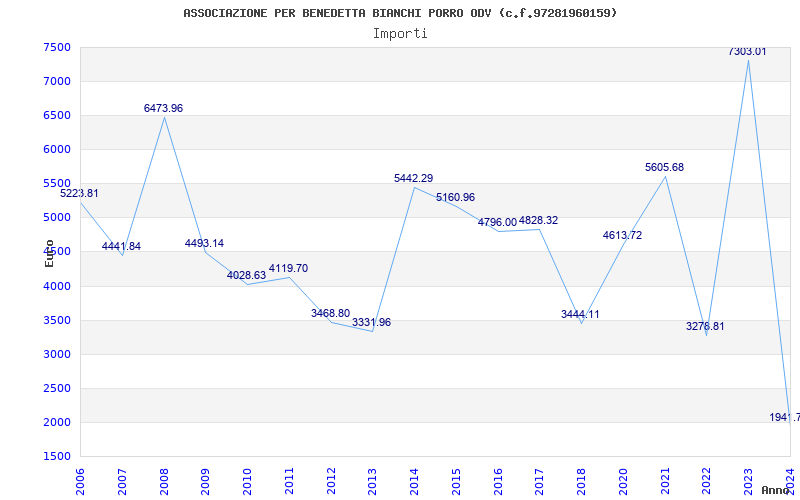Viewport: 800px width, 500px height.
Task: Select year 2007 on x-axis
Action: (x=122, y=481)
